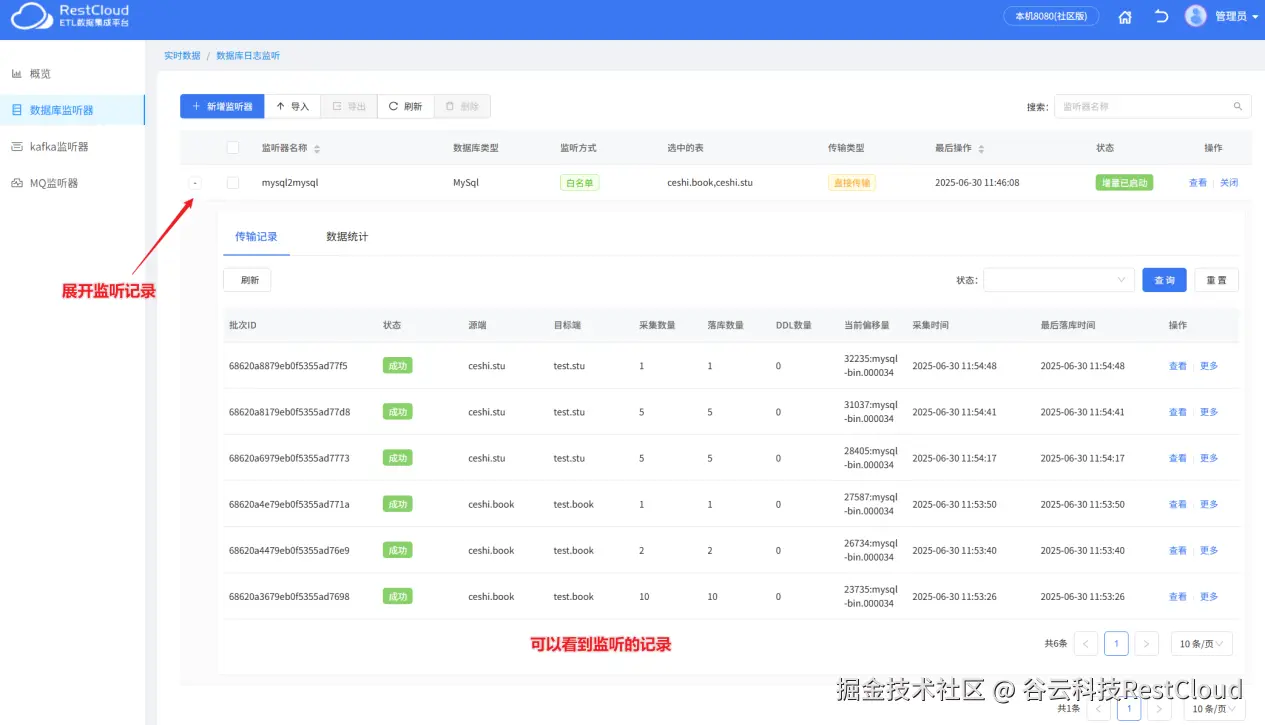Click 查看 for batch 68620a8179eb0f5355ad77d8
The width and height of the screenshot is (1265, 725).
[1178, 412]
